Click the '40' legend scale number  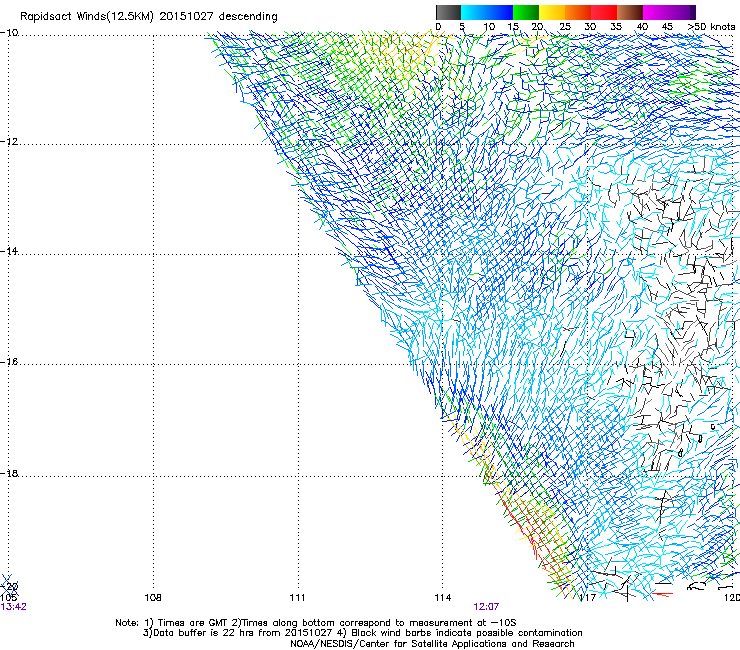(642, 27)
